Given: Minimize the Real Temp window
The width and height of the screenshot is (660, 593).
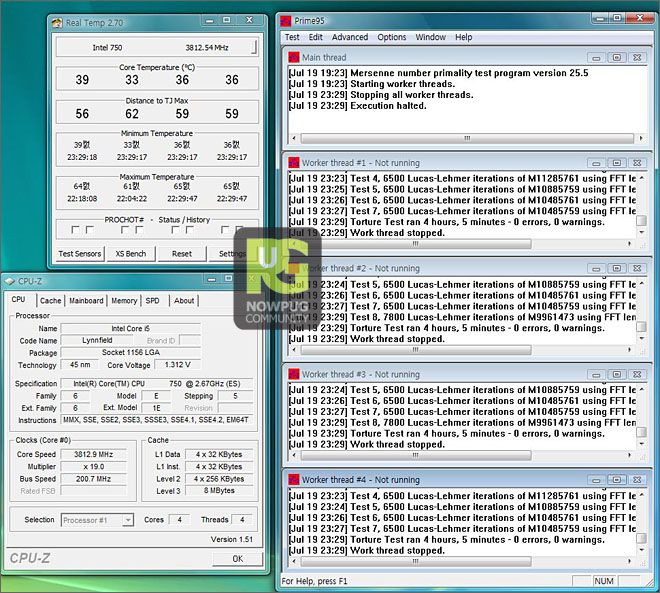Looking at the screenshot, I should click(210, 21).
